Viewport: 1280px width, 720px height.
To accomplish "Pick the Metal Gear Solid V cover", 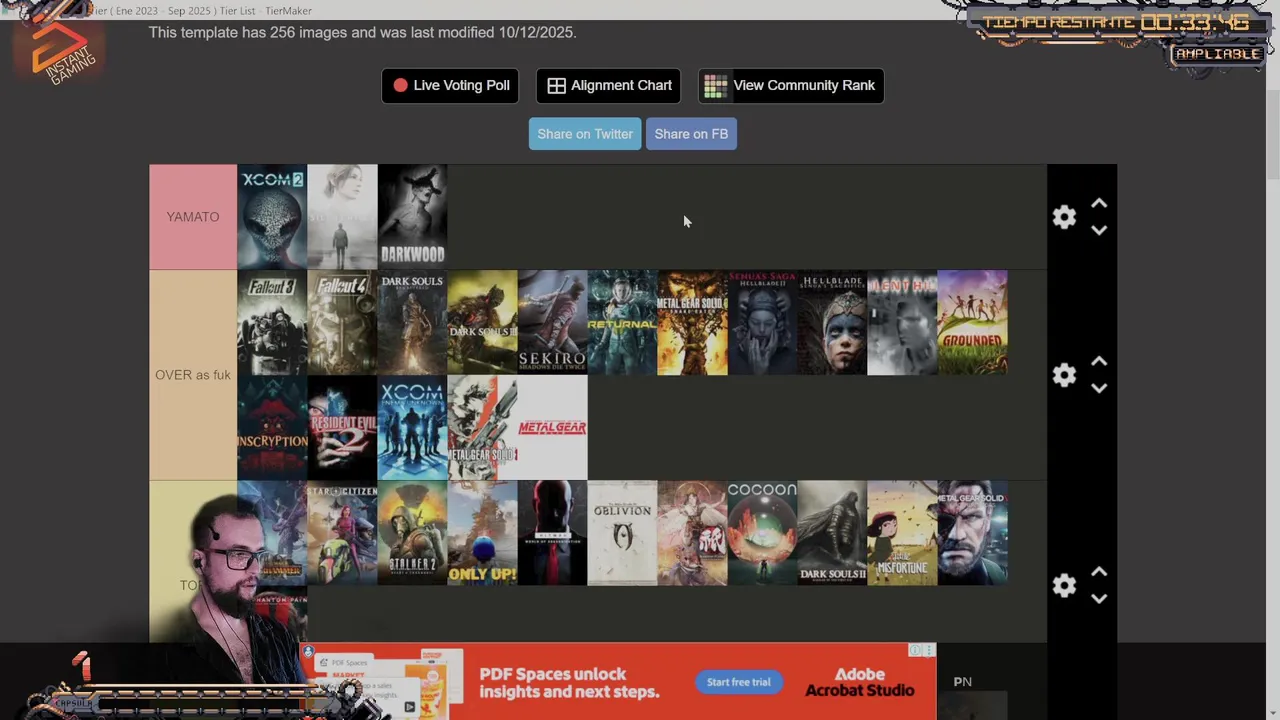I will 972,533.
